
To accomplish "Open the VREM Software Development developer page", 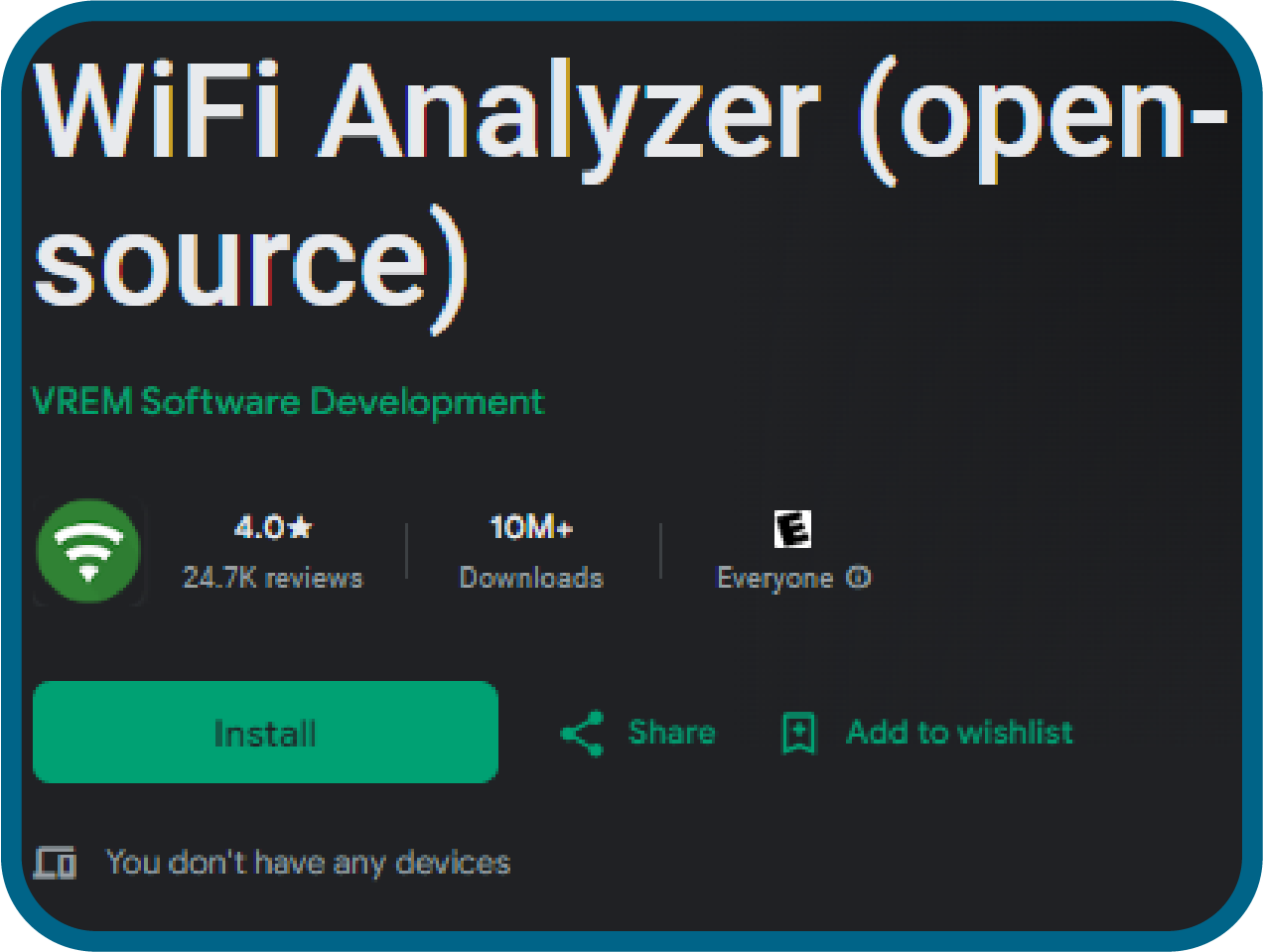I will click(x=288, y=402).
